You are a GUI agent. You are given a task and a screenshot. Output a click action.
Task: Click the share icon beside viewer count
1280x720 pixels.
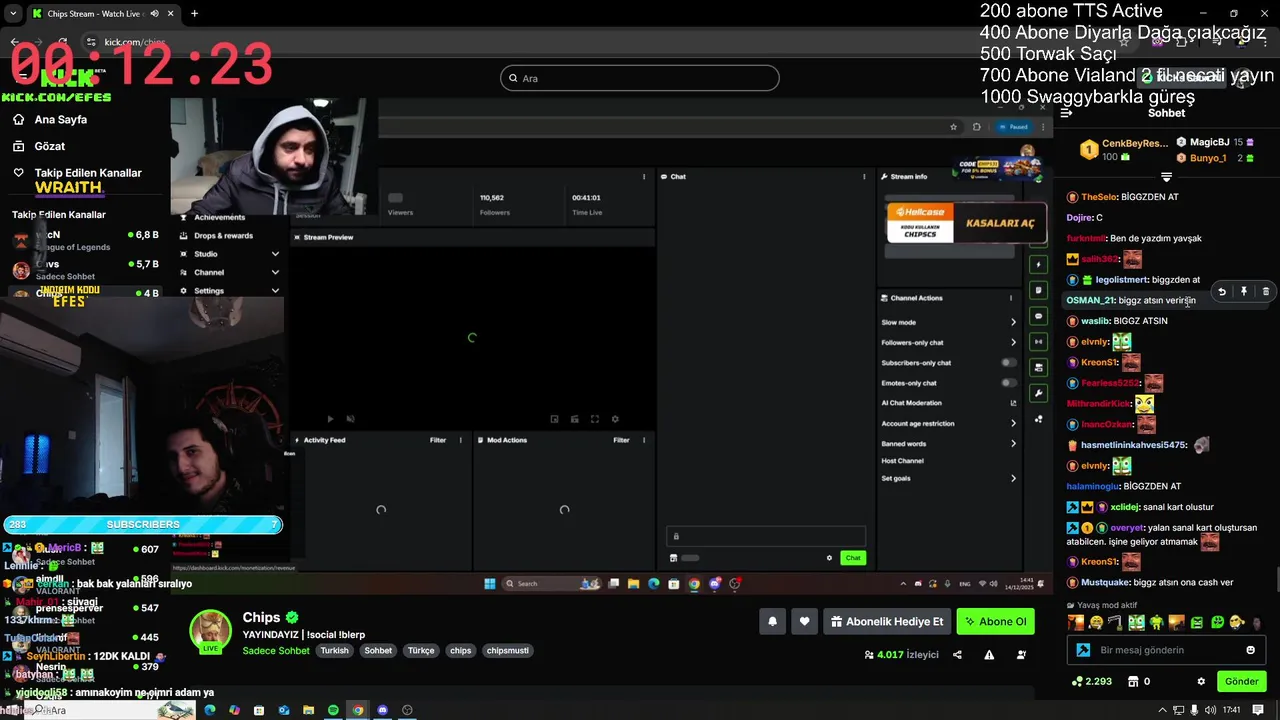click(957, 655)
